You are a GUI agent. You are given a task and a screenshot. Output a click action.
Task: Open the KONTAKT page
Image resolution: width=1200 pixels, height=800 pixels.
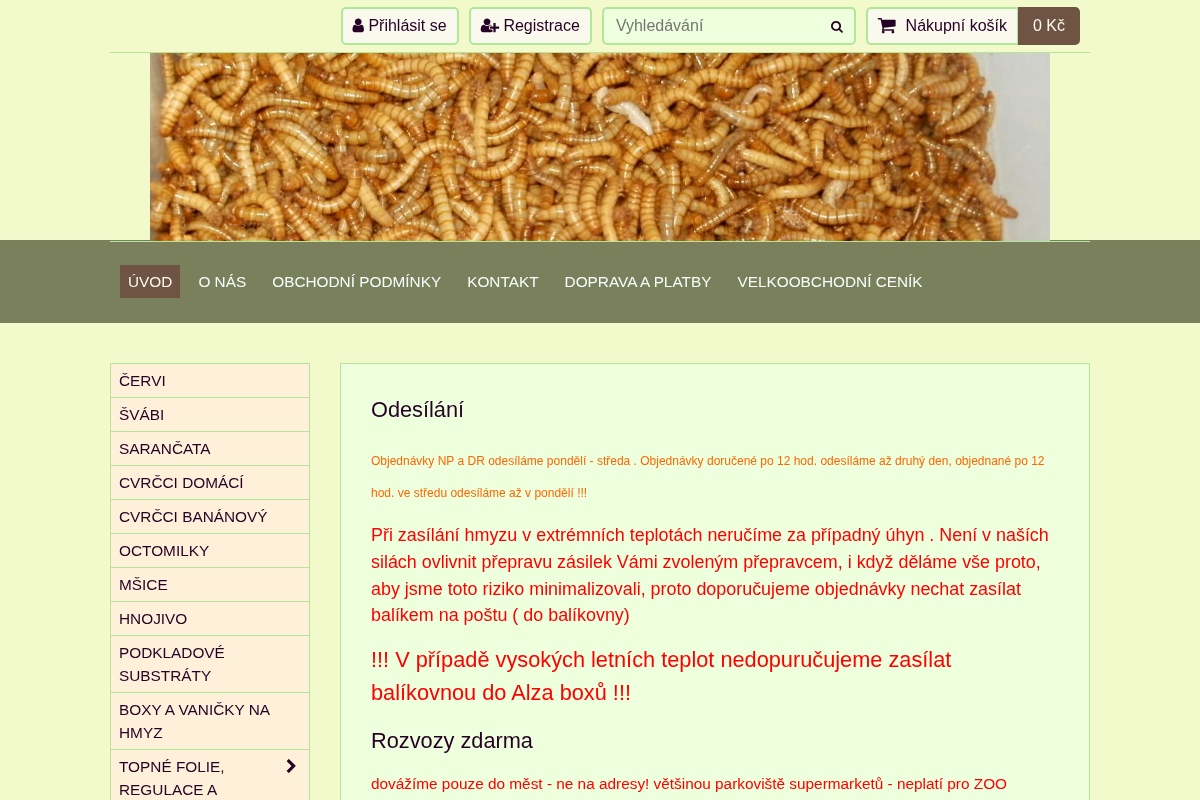tap(503, 282)
